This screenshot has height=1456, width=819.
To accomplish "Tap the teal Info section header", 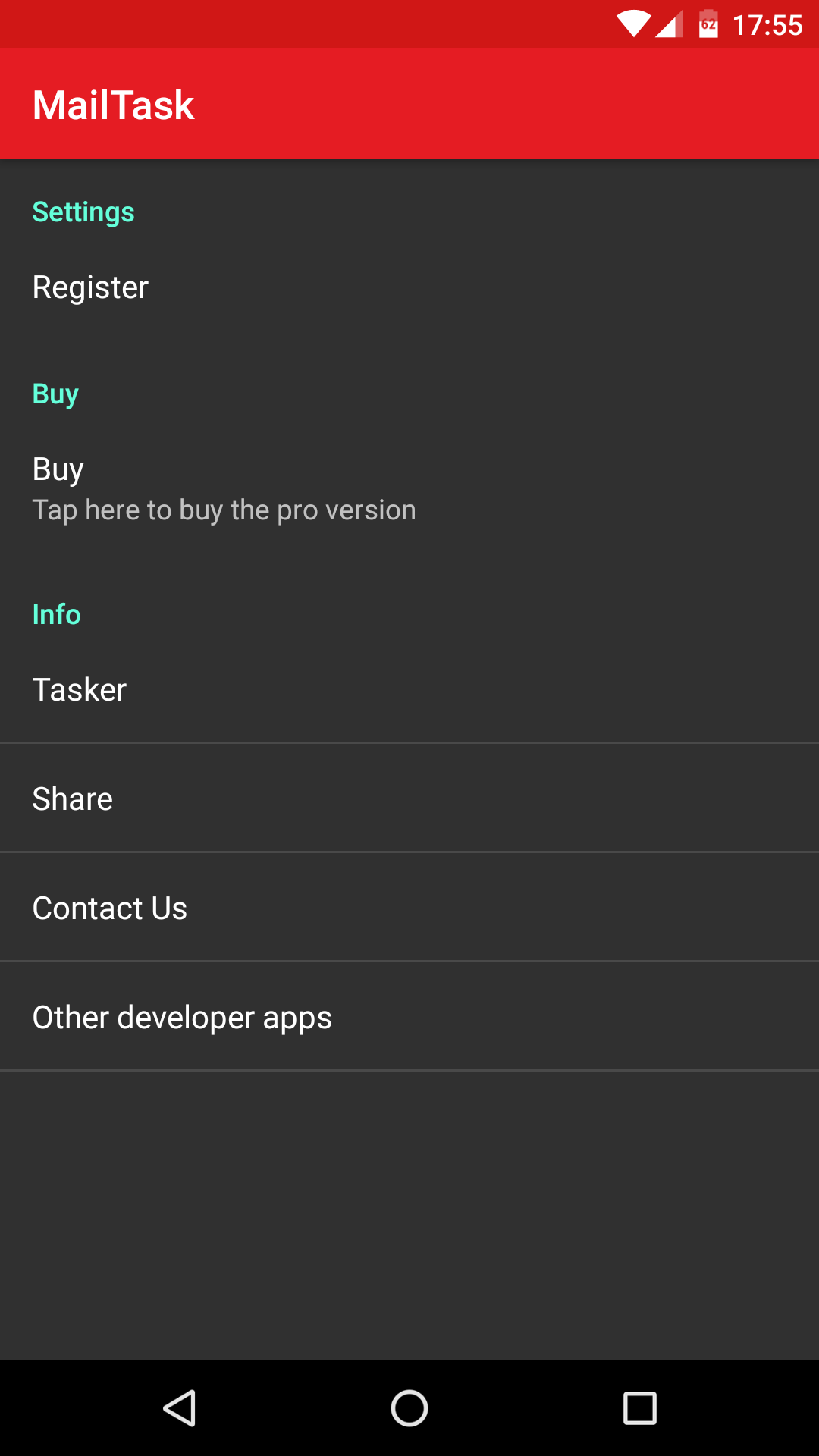I will pyautogui.click(x=56, y=614).
